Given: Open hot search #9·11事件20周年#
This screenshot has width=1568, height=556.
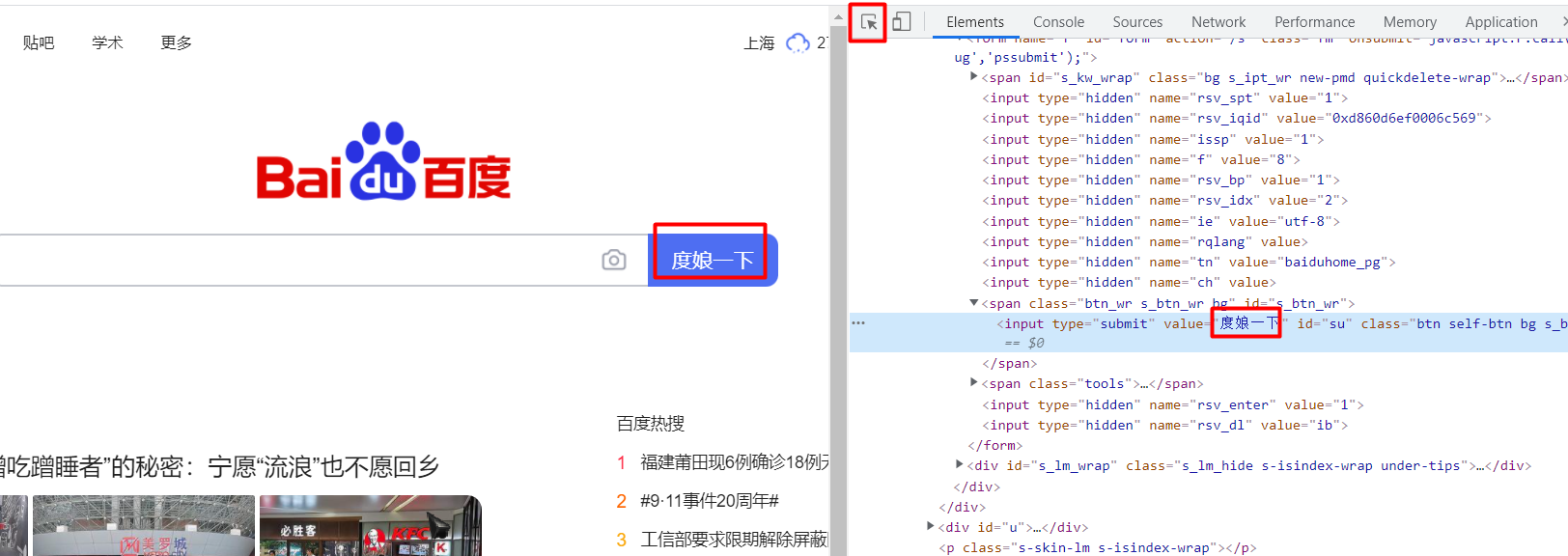Looking at the screenshot, I should point(710,500).
